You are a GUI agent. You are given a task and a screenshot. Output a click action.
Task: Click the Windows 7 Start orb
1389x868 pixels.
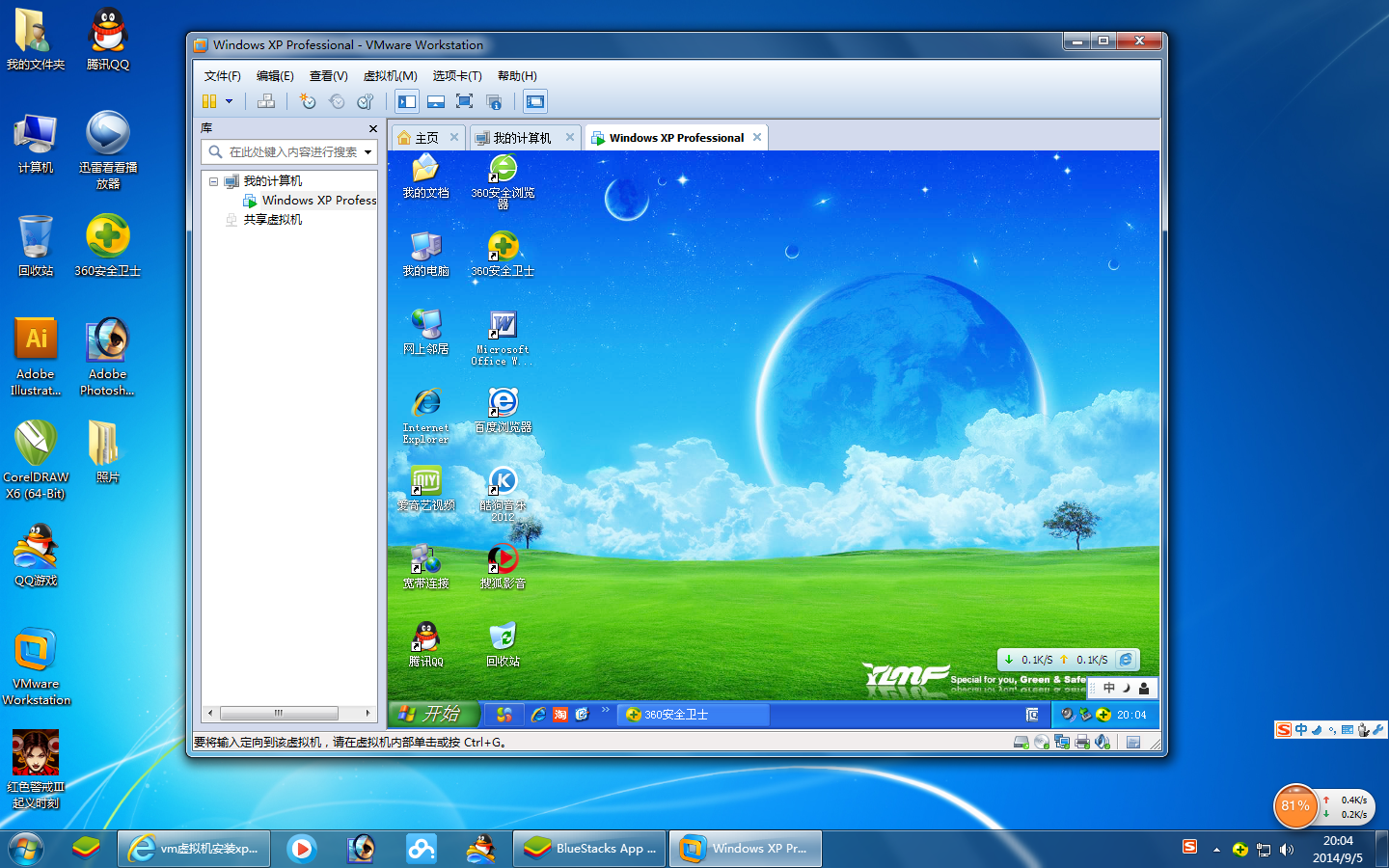tap(26, 849)
